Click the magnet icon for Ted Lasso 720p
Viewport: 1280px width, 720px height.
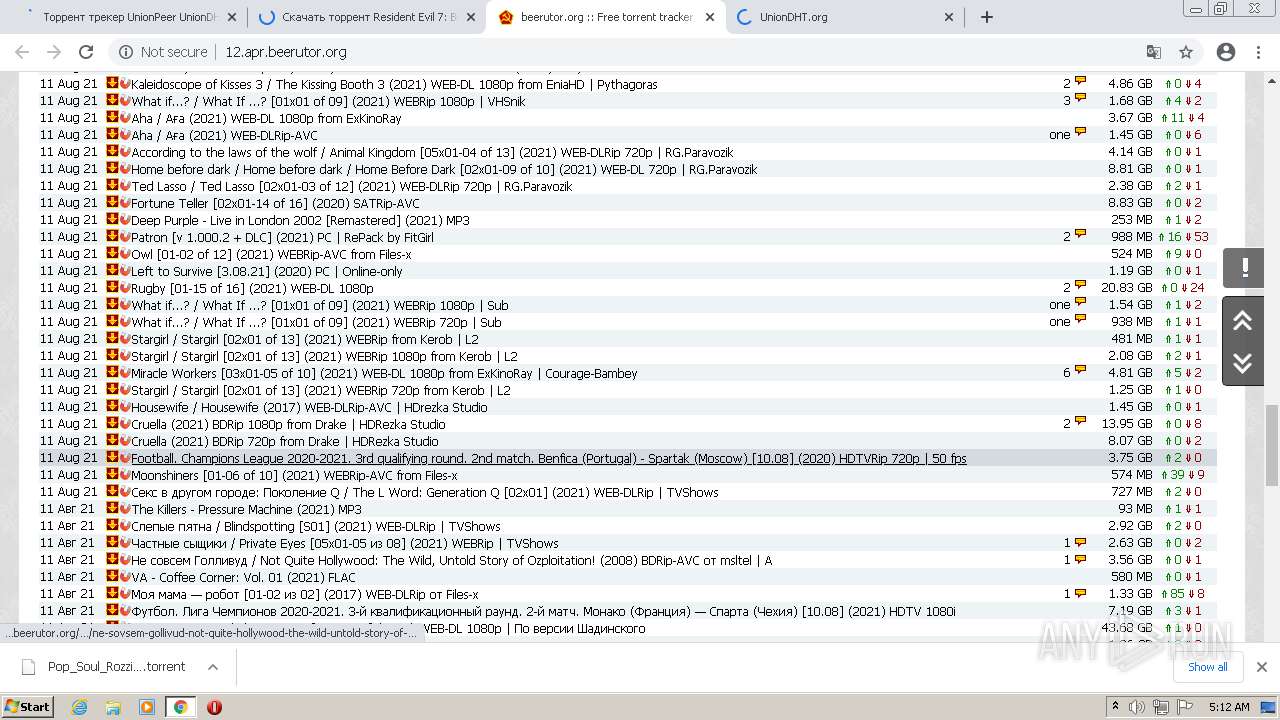click(x=125, y=186)
